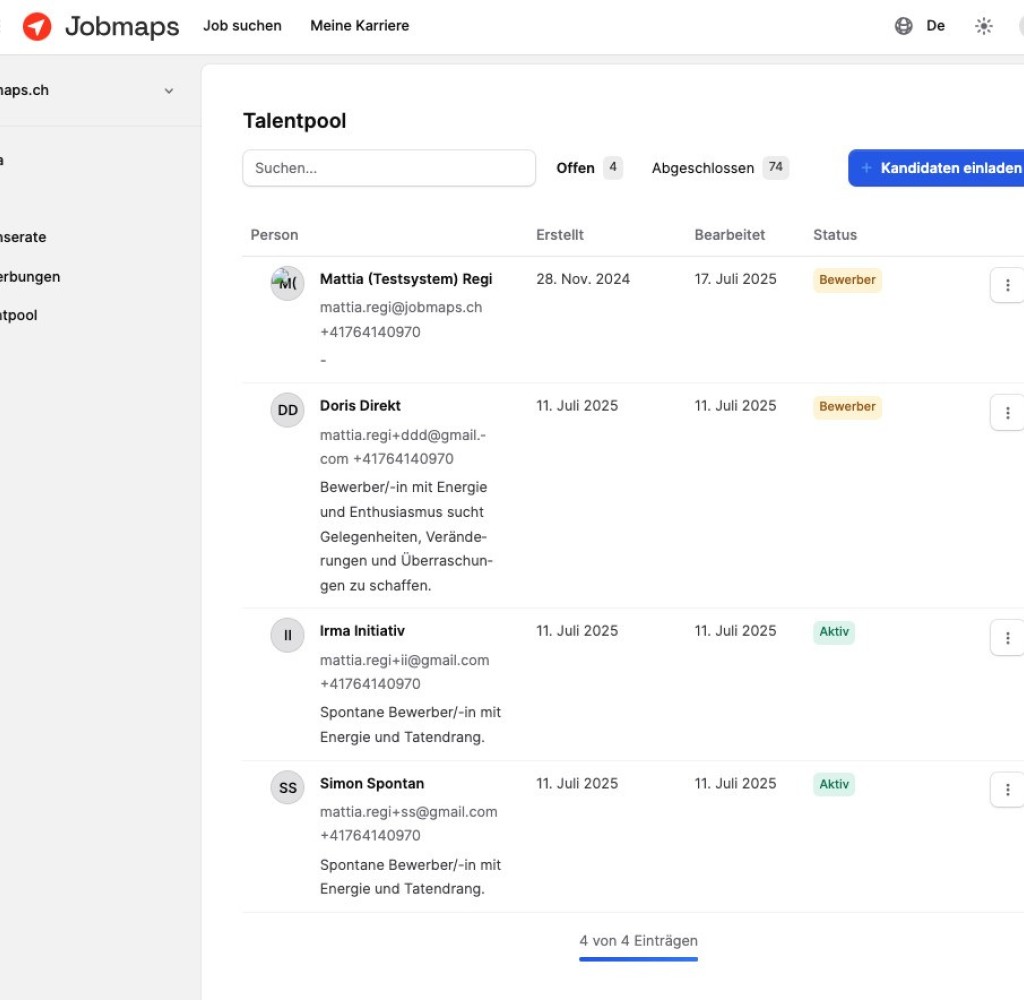Screen dimensions: 1024x1000
Task: Click the globe language icon
Action: (903, 26)
